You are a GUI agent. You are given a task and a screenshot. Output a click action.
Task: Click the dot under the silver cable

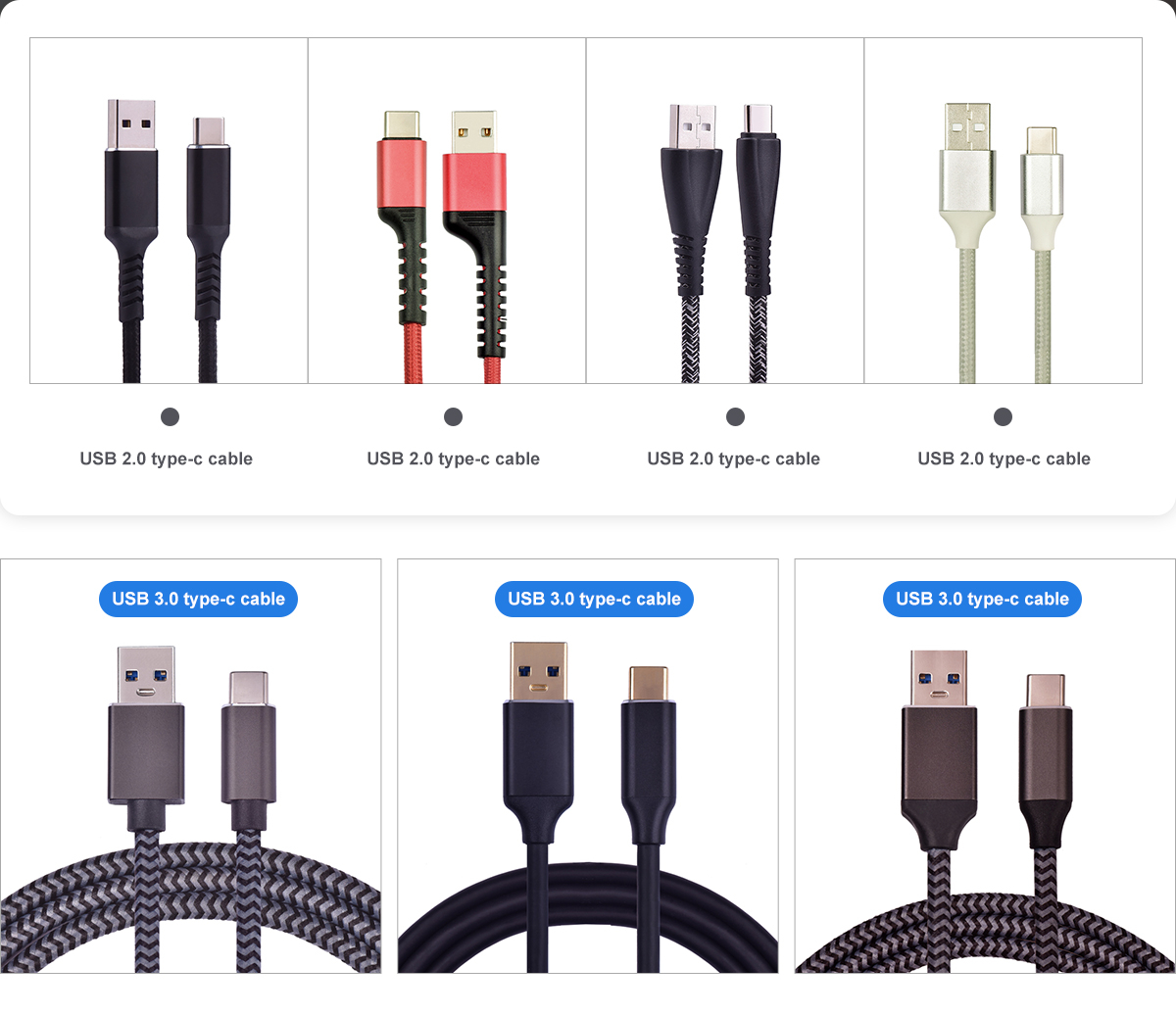point(1003,416)
